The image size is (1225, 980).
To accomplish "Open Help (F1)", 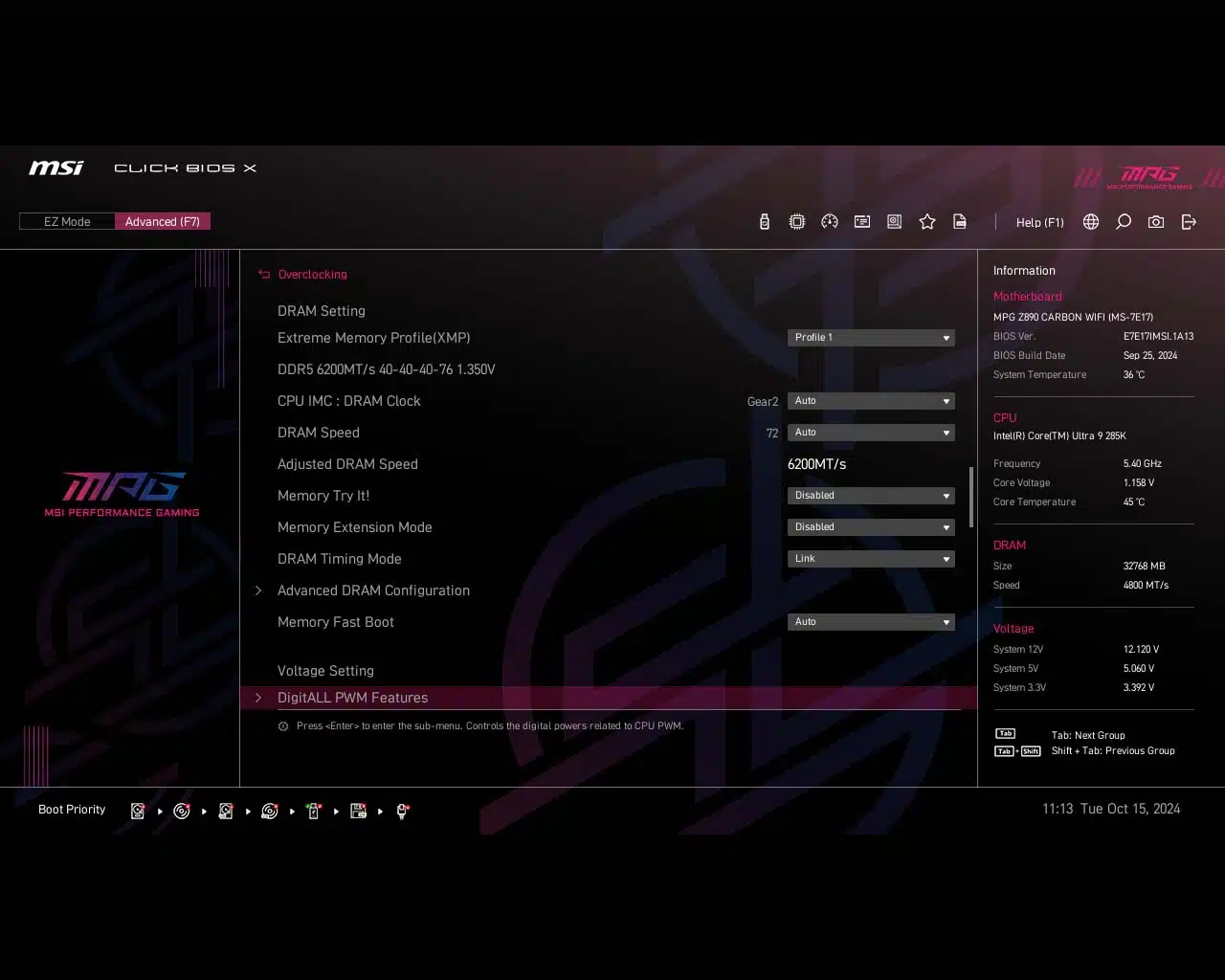I will [1039, 222].
